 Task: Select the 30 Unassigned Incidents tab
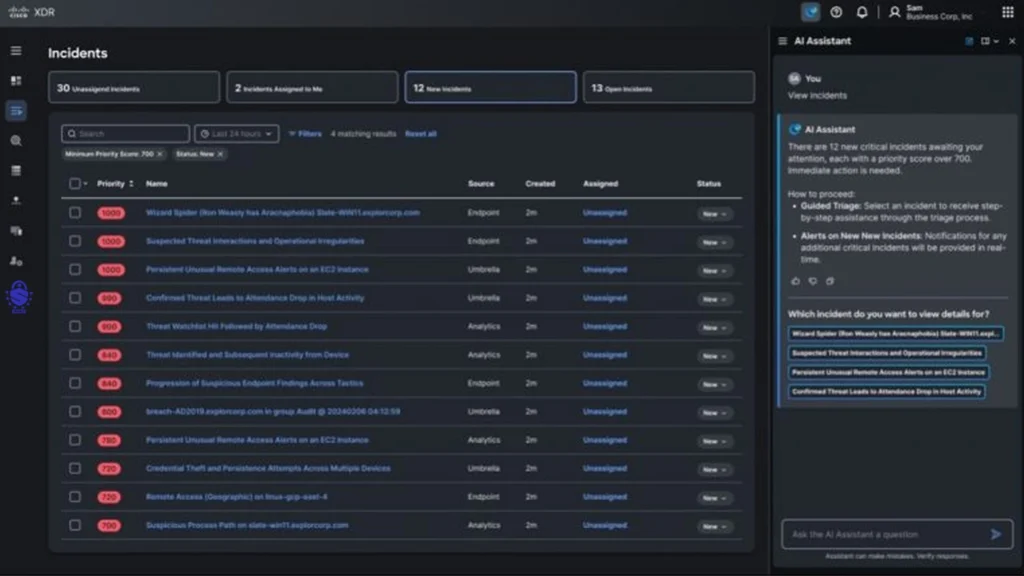134,88
